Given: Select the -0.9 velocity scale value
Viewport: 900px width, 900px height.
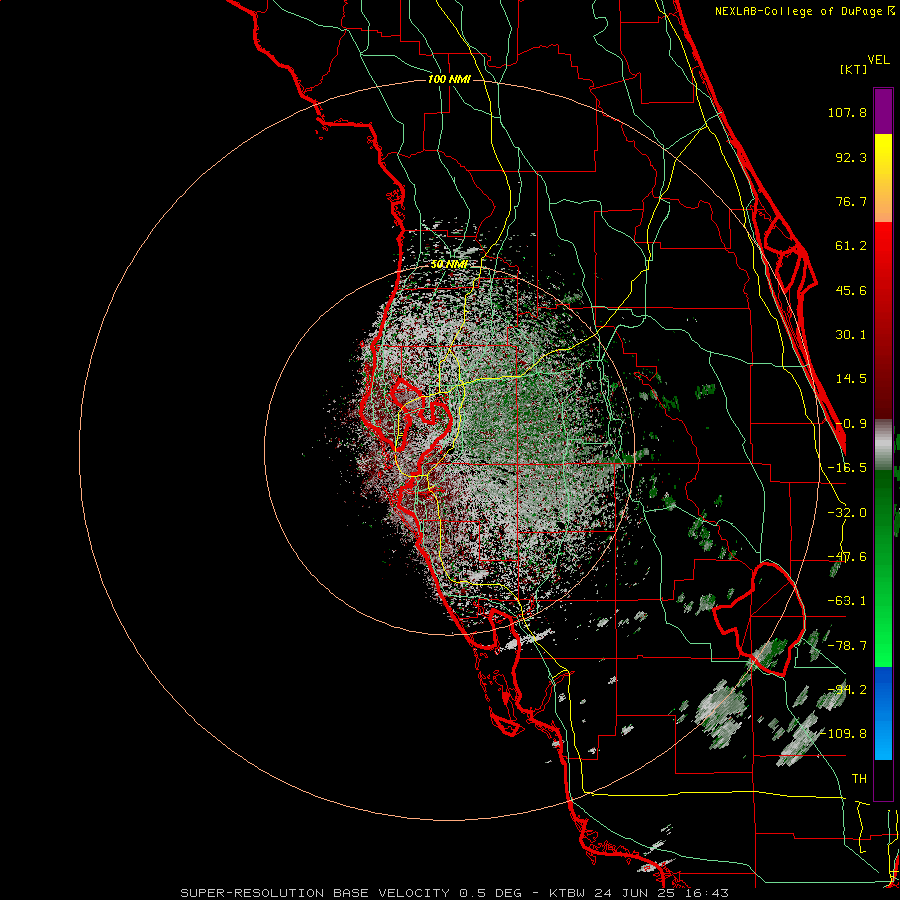Looking at the screenshot, I should tap(851, 424).
